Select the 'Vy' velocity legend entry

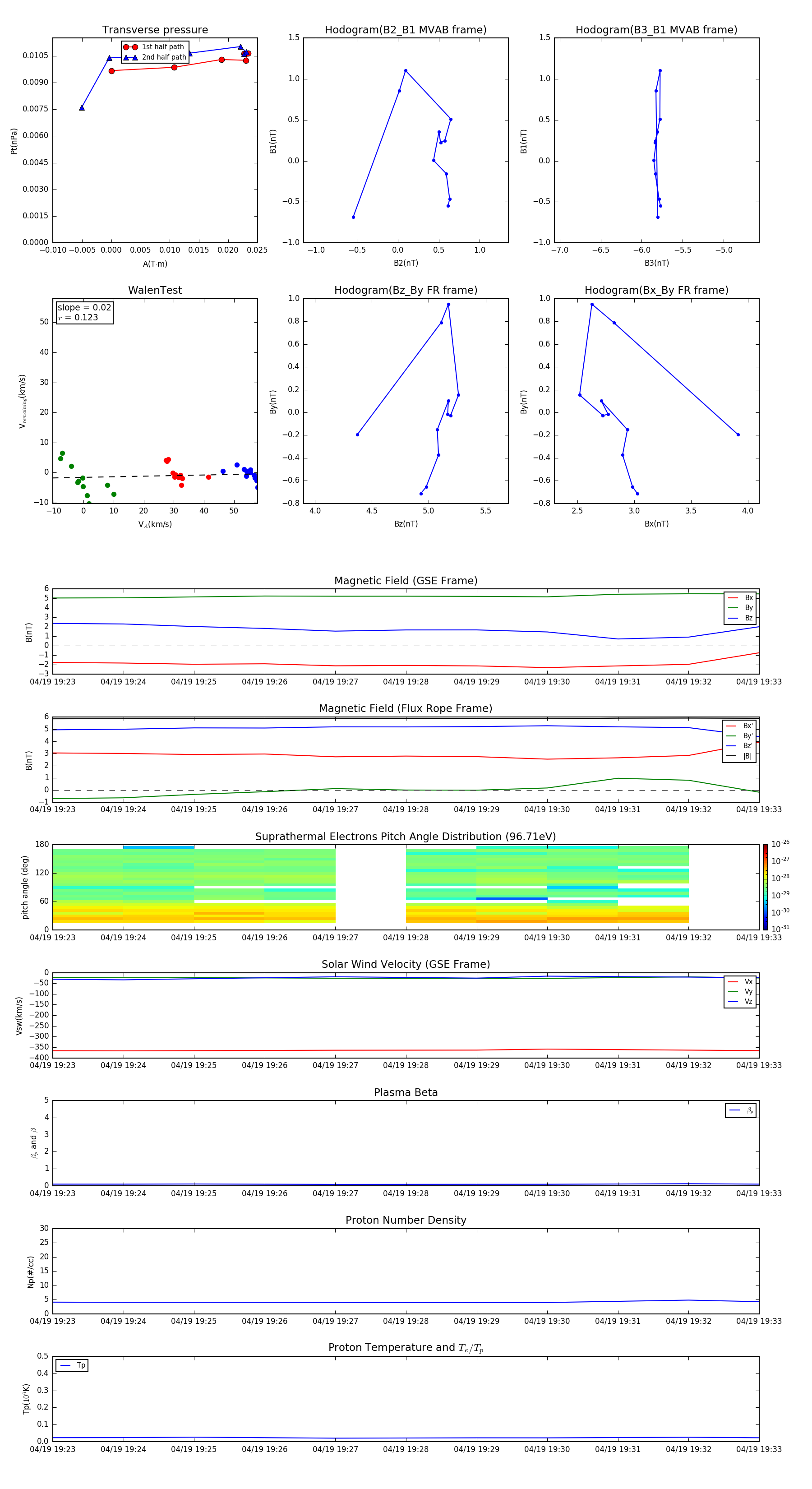click(x=740, y=992)
